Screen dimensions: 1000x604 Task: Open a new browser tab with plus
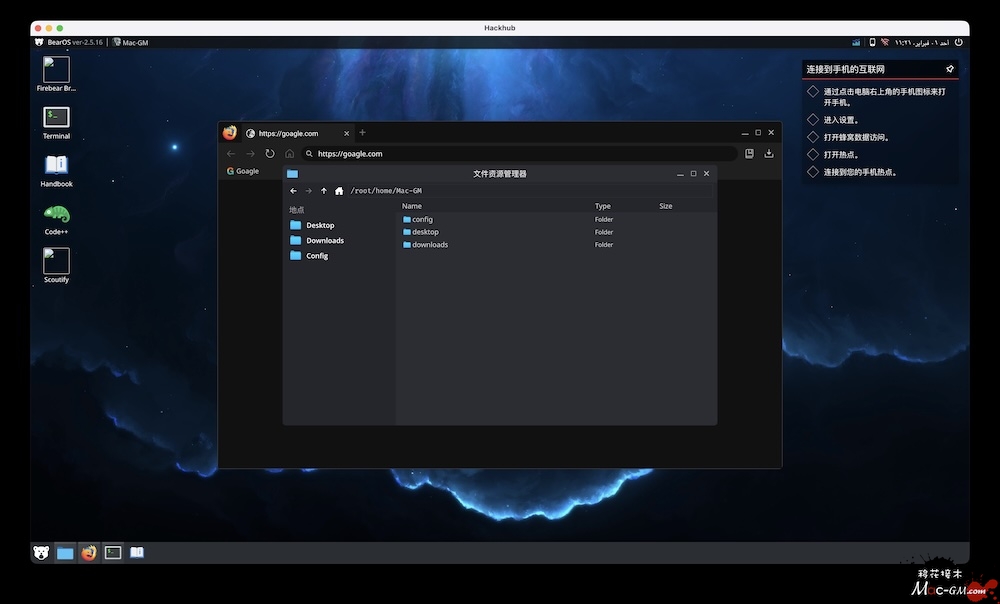click(x=362, y=133)
